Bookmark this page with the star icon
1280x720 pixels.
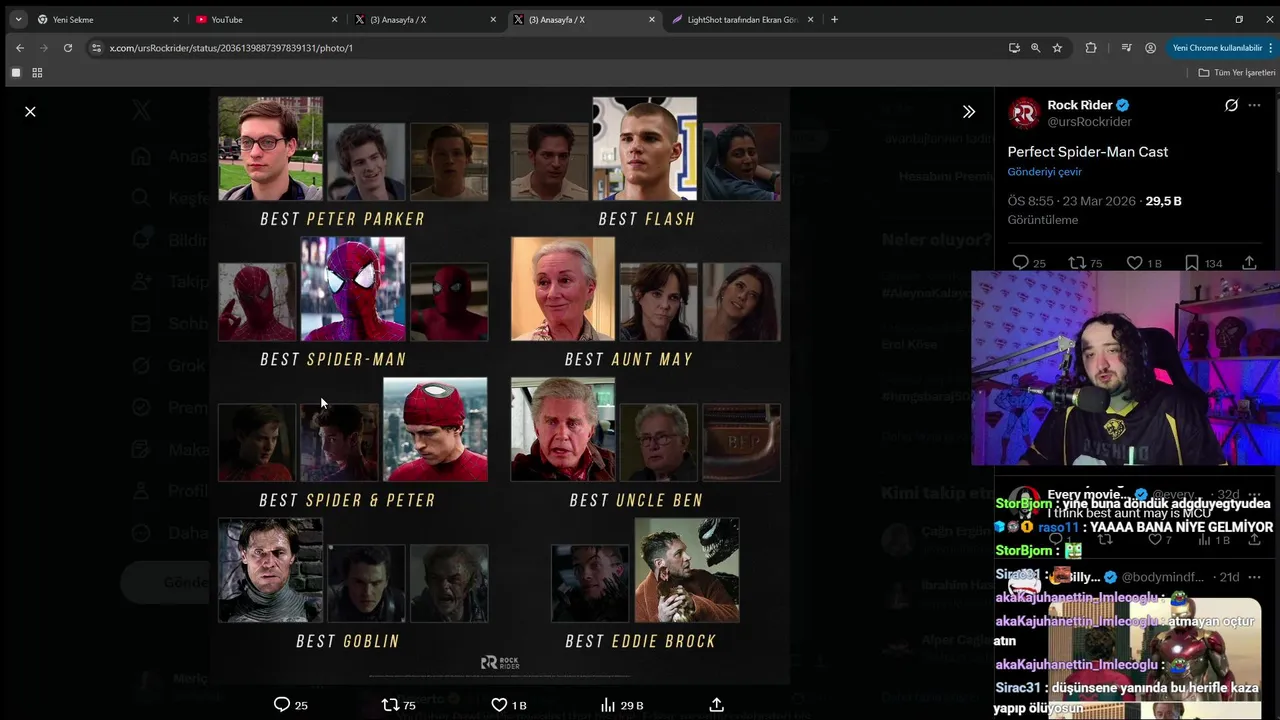pyautogui.click(x=1057, y=47)
